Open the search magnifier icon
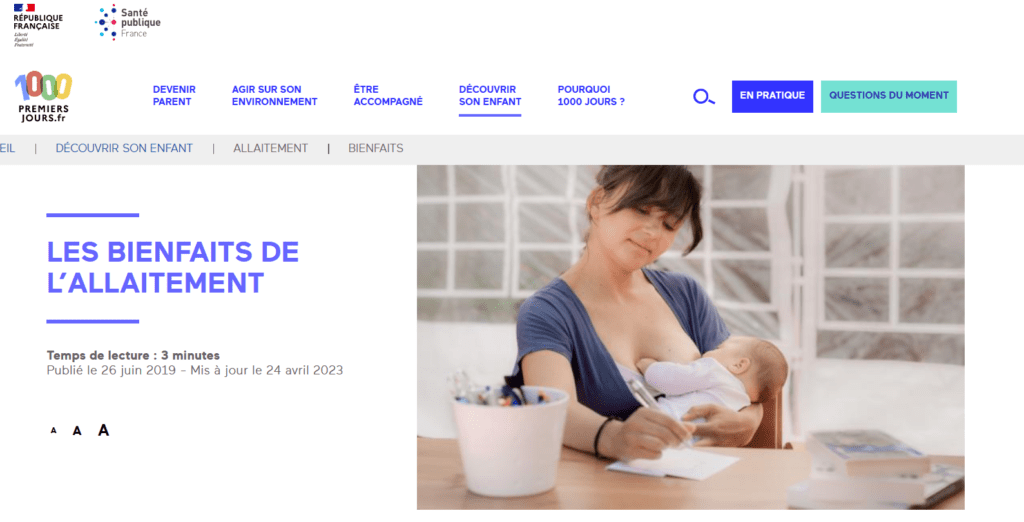Viewport: 1024px width, 522px height. coord(703,97)
